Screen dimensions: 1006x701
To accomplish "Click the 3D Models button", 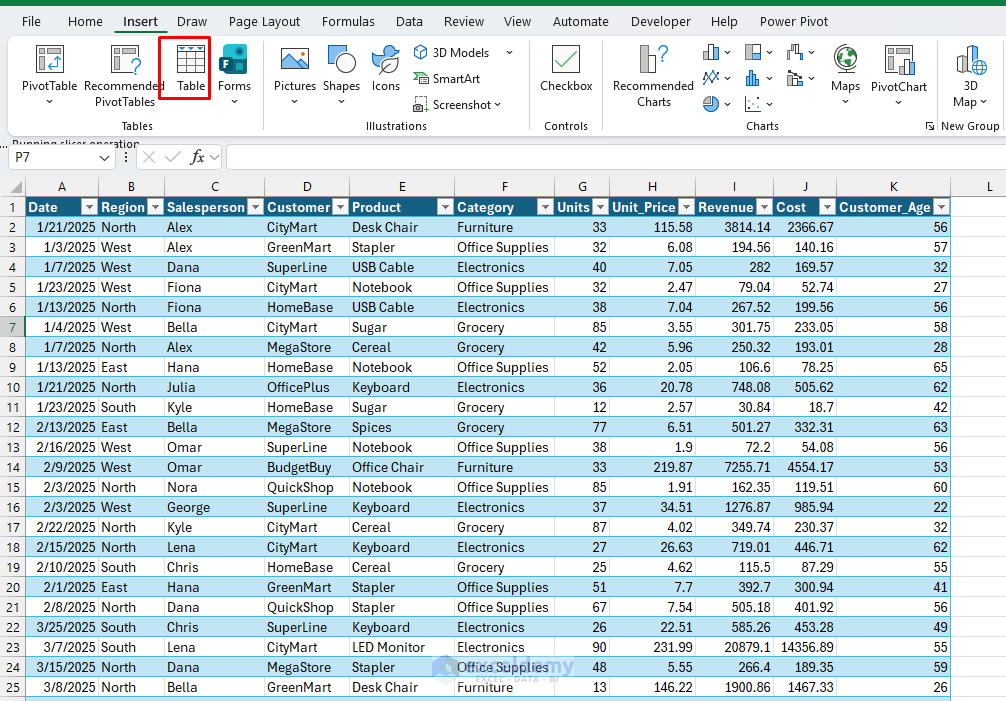I will (x=460, y=53).
